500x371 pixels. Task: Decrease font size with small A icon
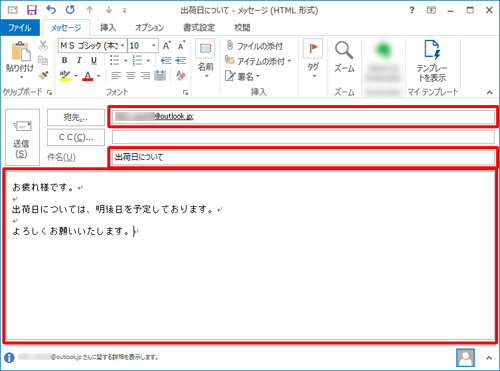[x=181, y=45]
